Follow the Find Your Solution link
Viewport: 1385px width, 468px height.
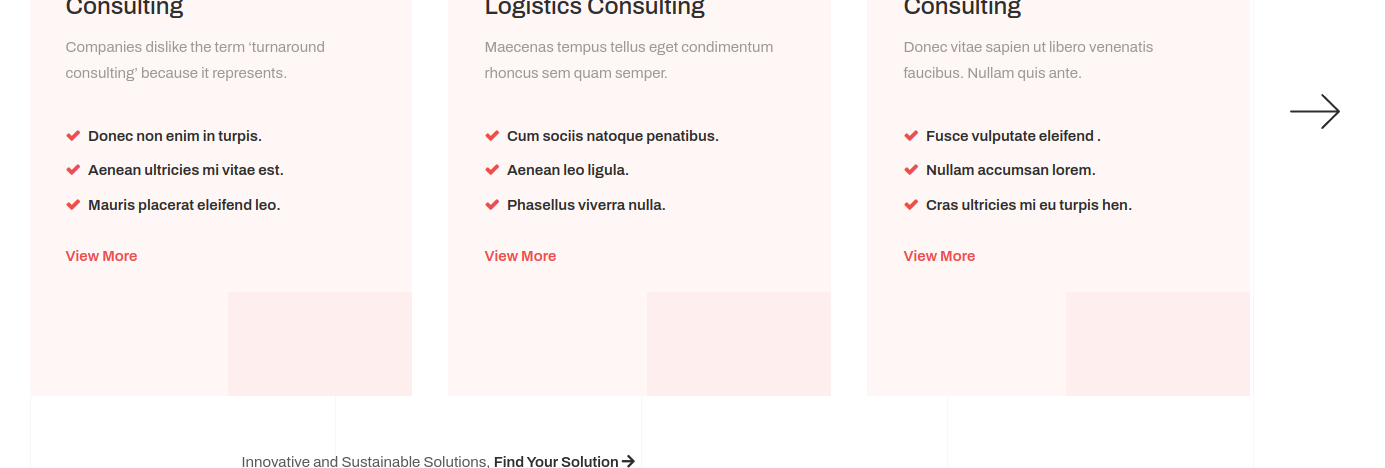556,461
